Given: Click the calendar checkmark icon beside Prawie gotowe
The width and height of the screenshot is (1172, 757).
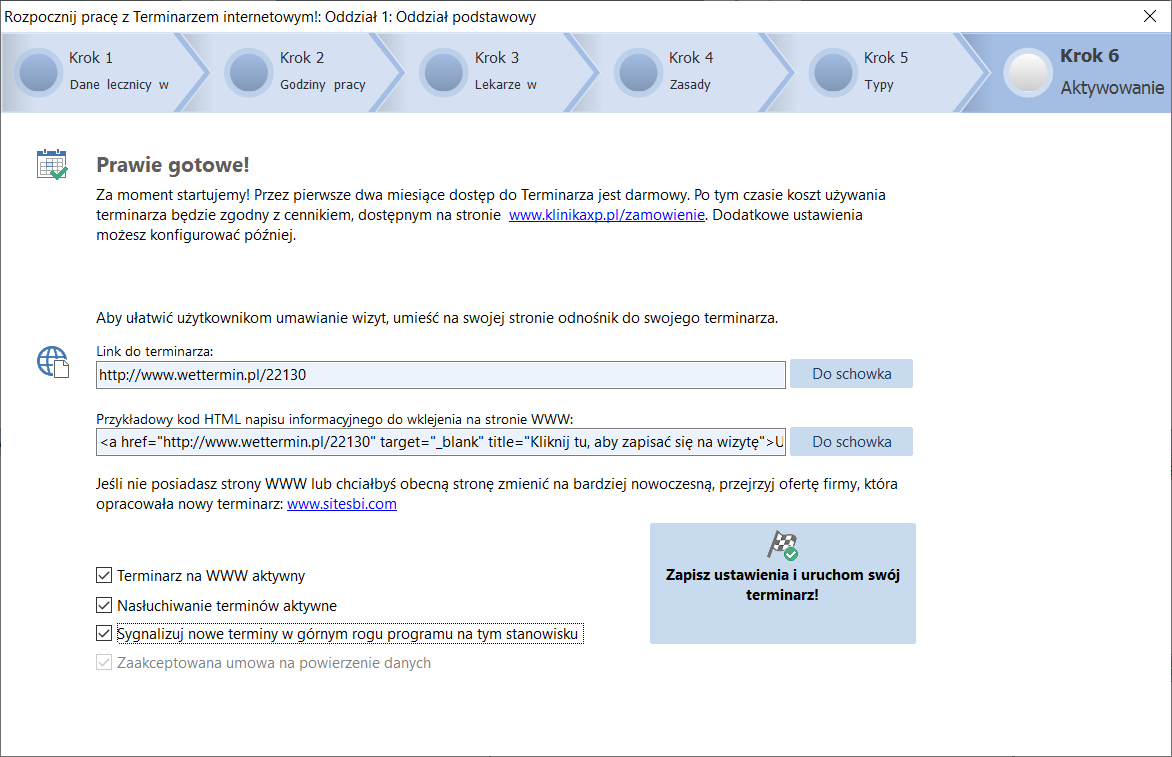Looking at the screenshot, I should [x=52, y=164].
